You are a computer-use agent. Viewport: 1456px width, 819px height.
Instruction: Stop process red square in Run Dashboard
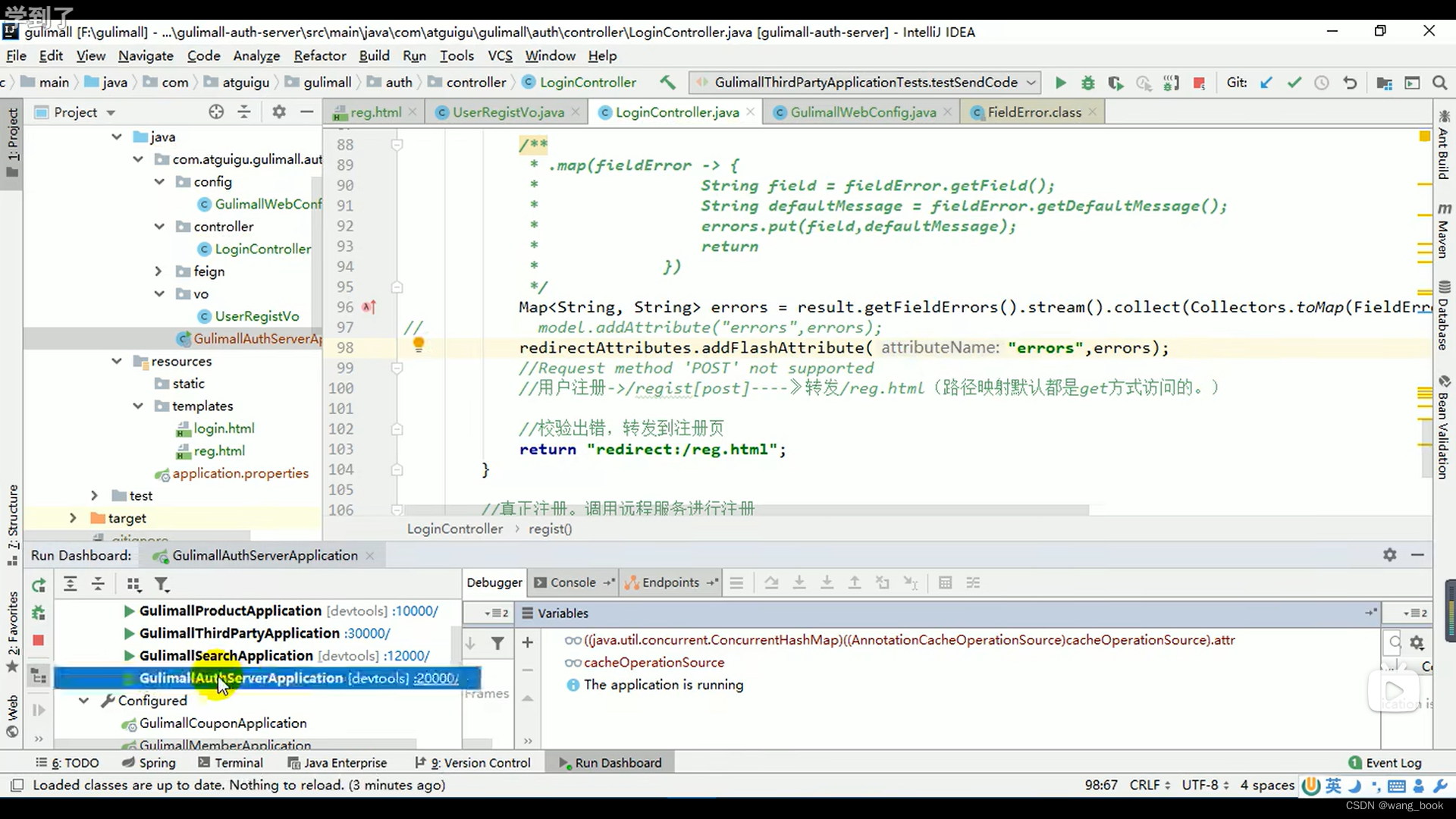[x=39, y=641]
